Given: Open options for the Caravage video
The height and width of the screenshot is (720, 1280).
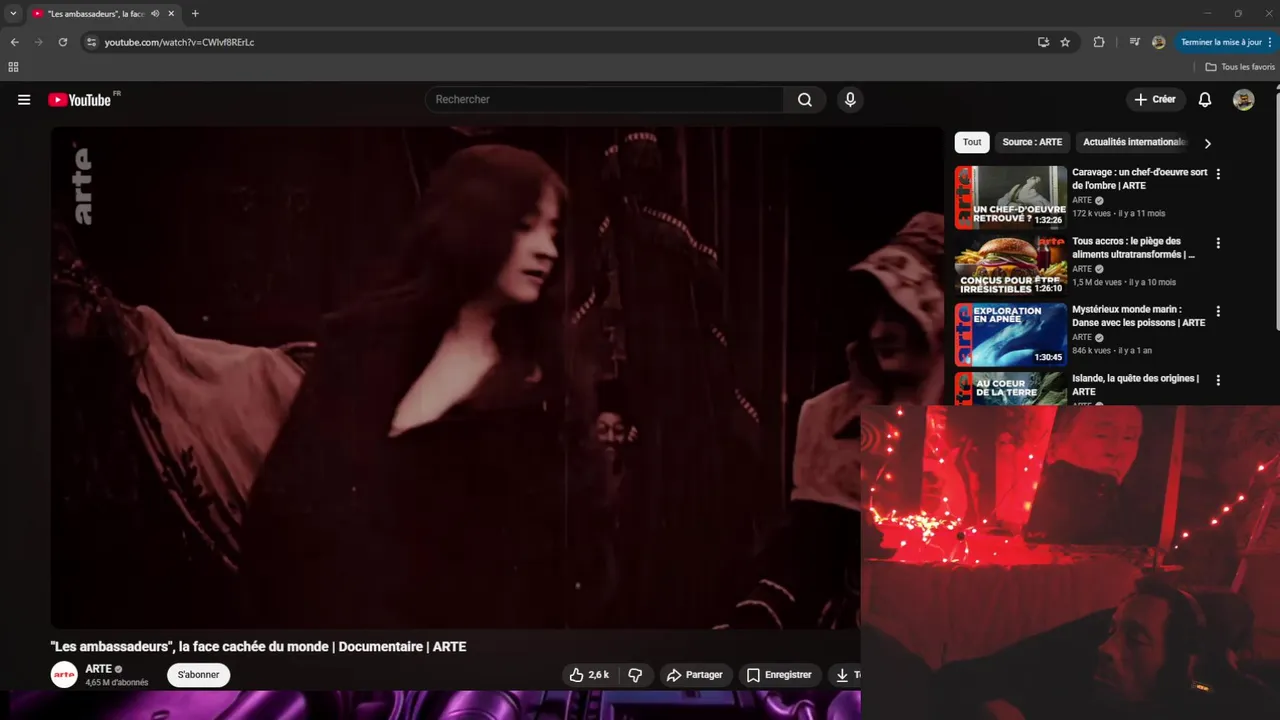Looking at the screenshot, I should (x=1218, y=174).
